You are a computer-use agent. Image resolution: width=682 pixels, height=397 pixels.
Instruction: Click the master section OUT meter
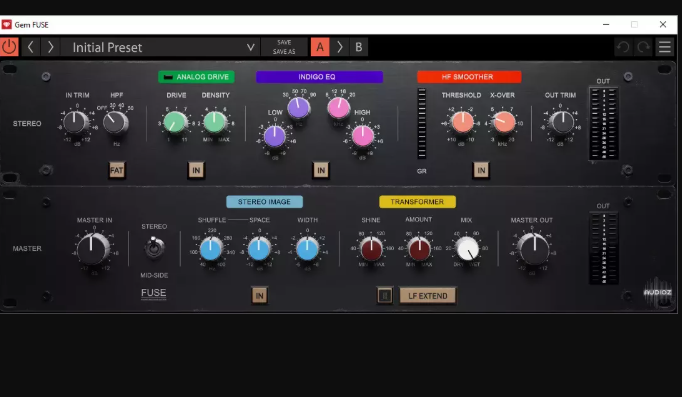click(x=603, y=248)
